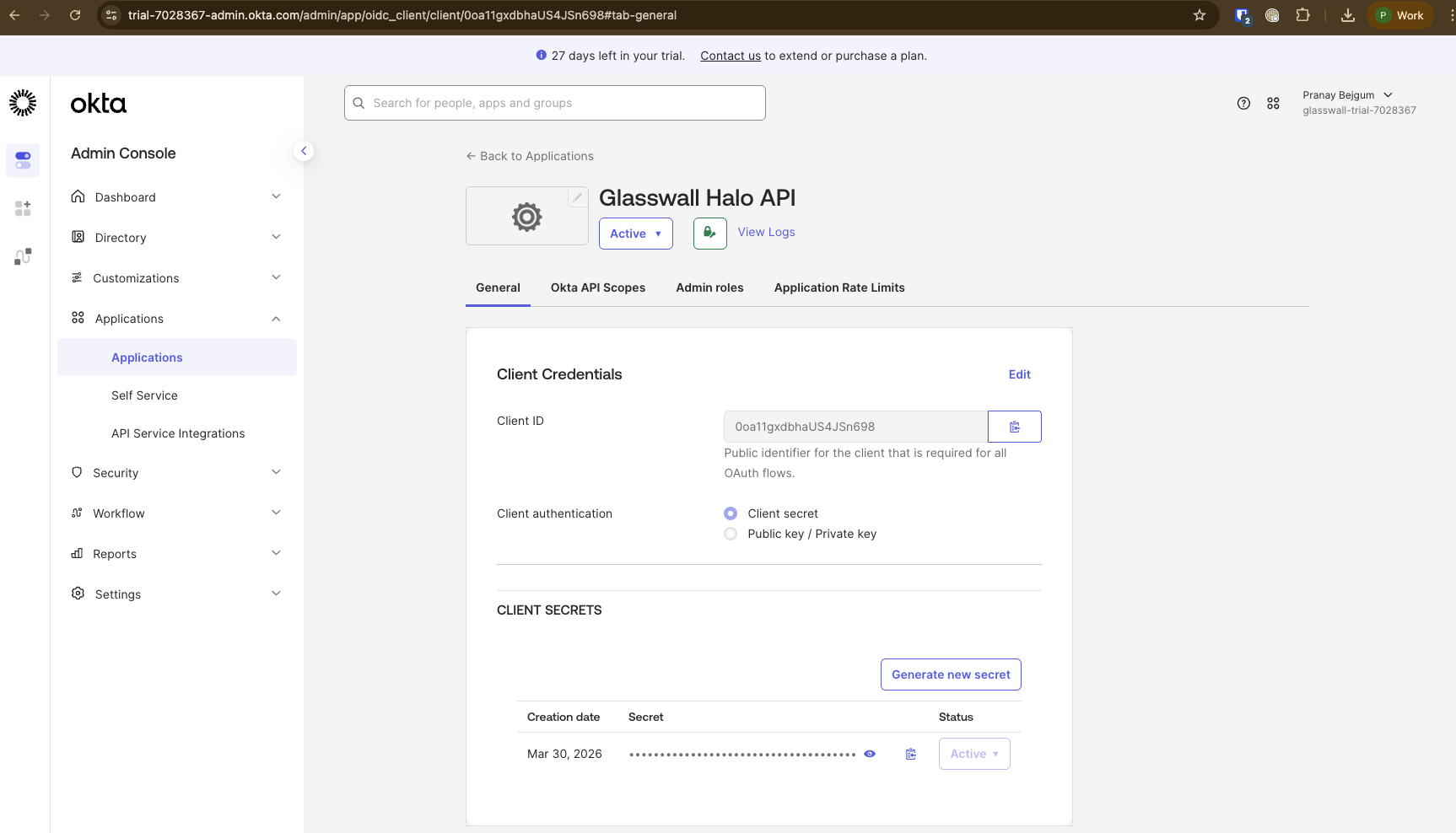This screenshot has height=833, width=1456.
Task: Collapse sidebar with the round chevron button
Action: (x=304, y=151)
